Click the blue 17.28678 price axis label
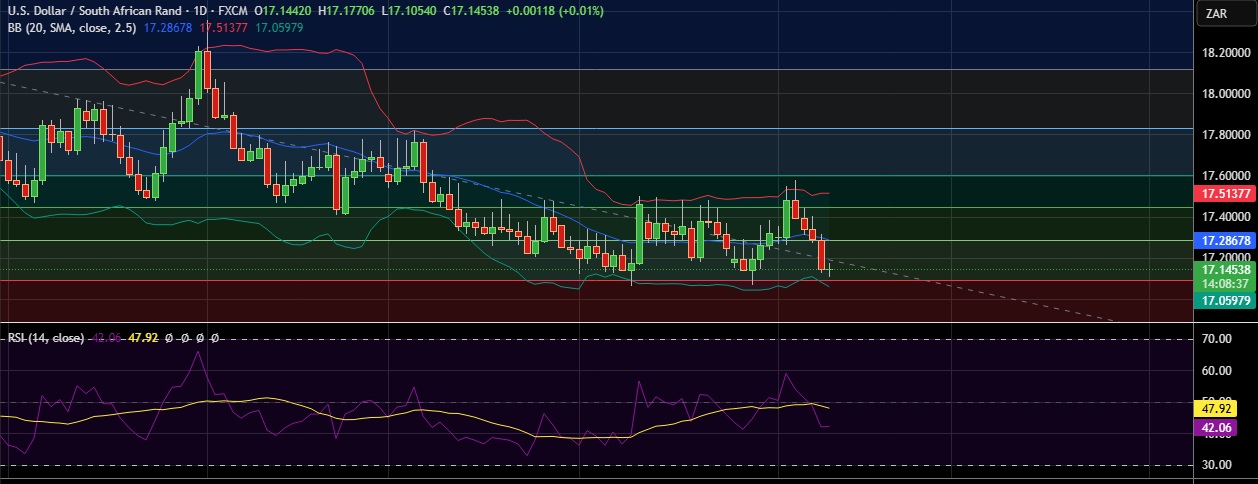The height and width of the screenshot is (484, 1258). click(x=1226, y=241)
